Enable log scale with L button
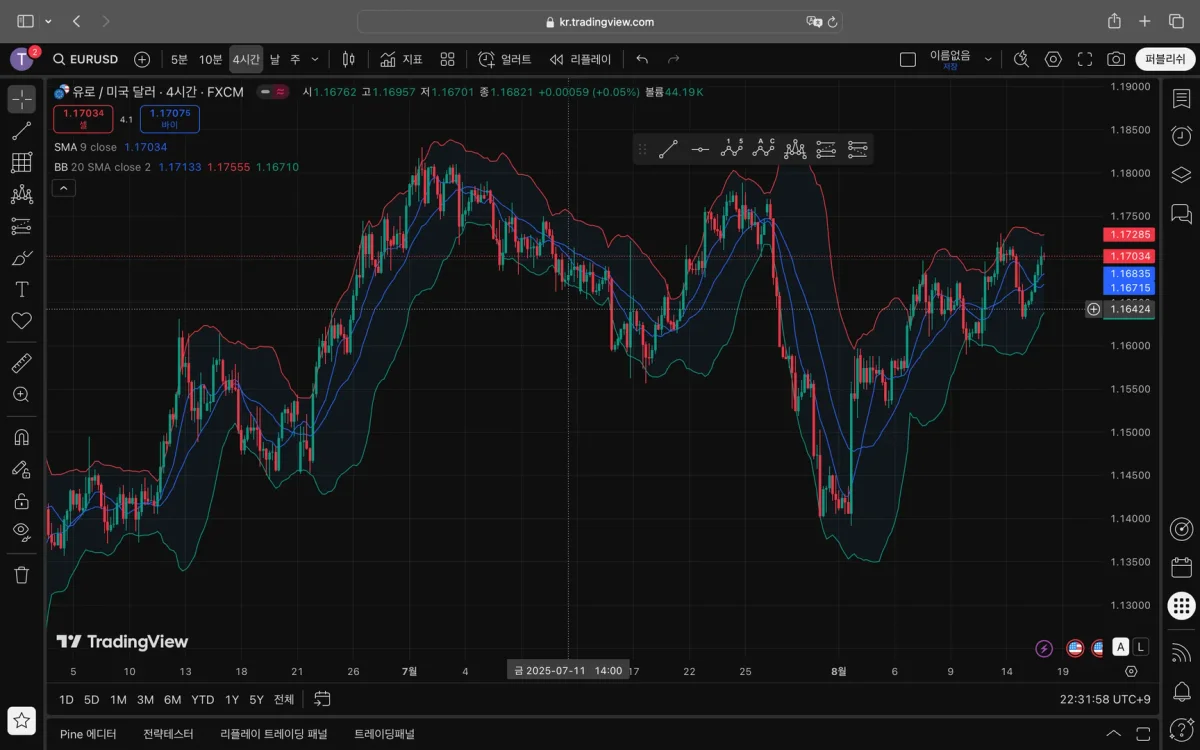 pyautogui.click(x=1141, y=647)
